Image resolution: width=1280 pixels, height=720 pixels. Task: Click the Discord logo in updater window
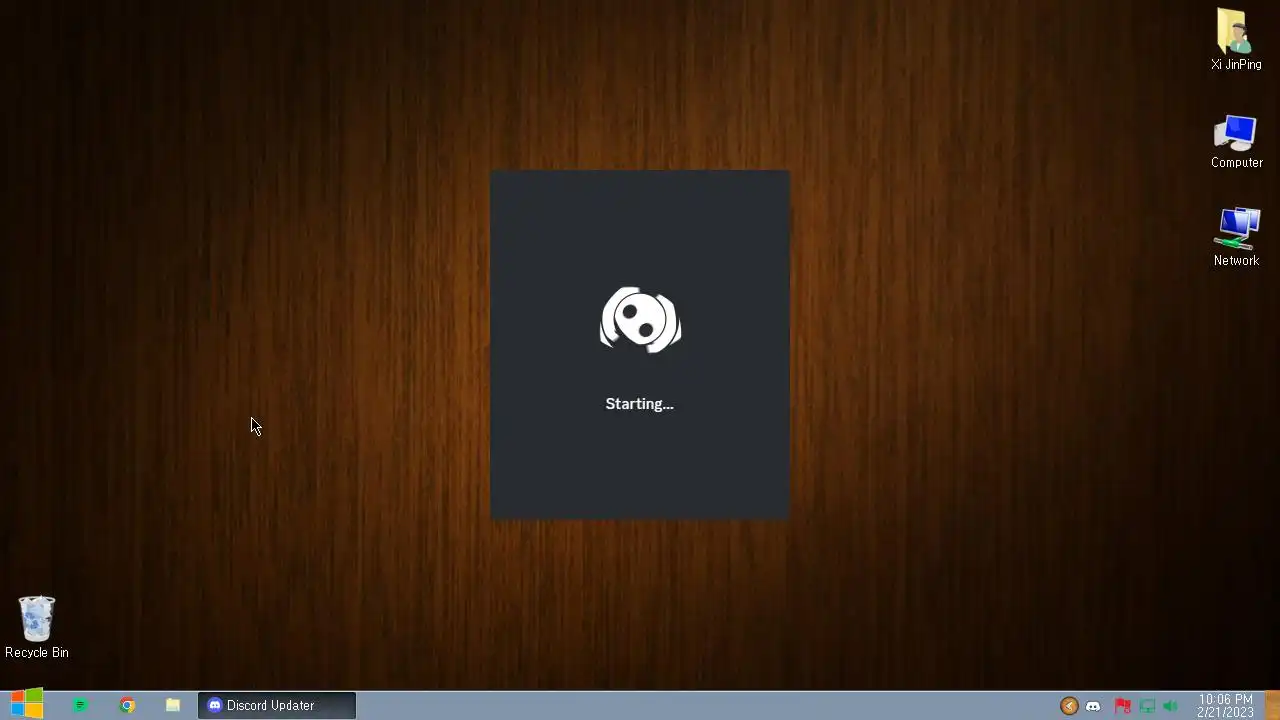[640, 320]
